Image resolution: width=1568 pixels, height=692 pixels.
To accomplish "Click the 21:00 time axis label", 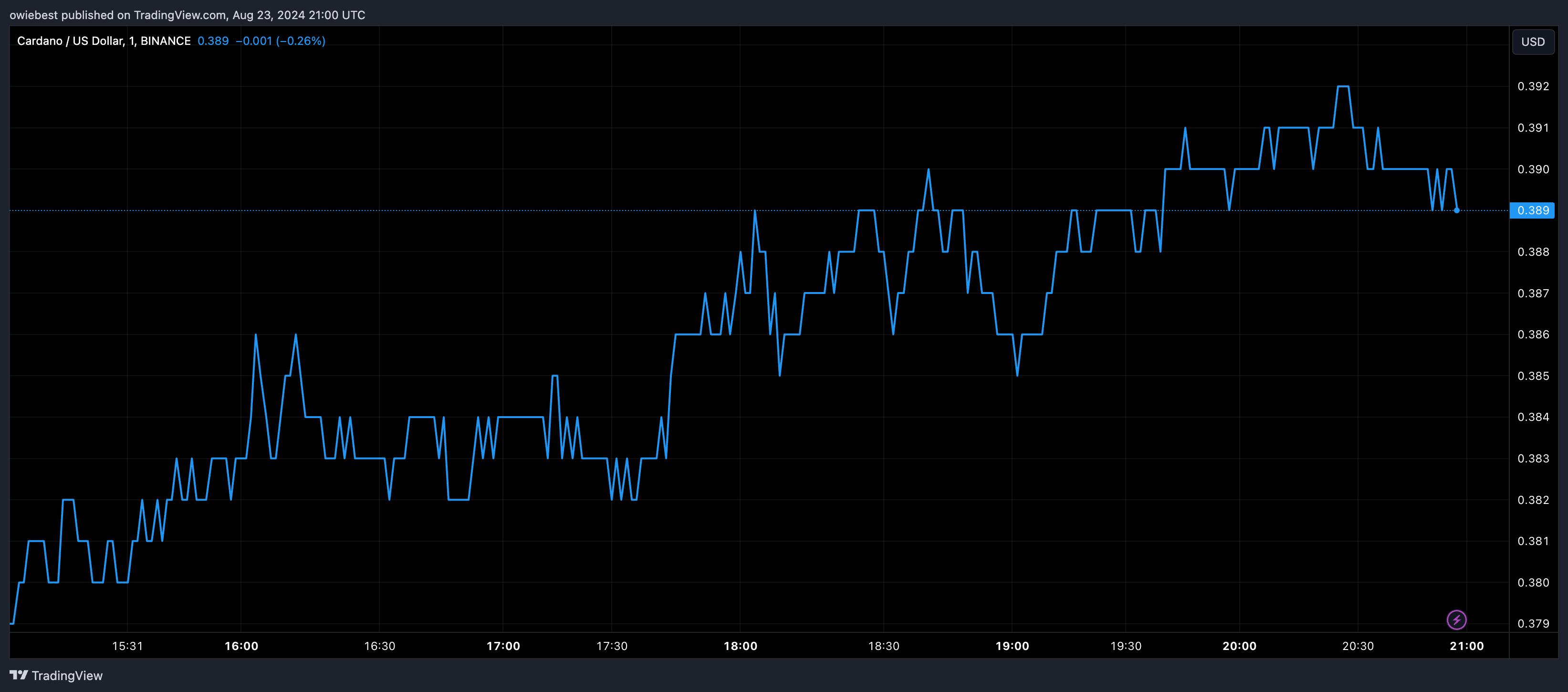I will click(x=1466, y=646).
